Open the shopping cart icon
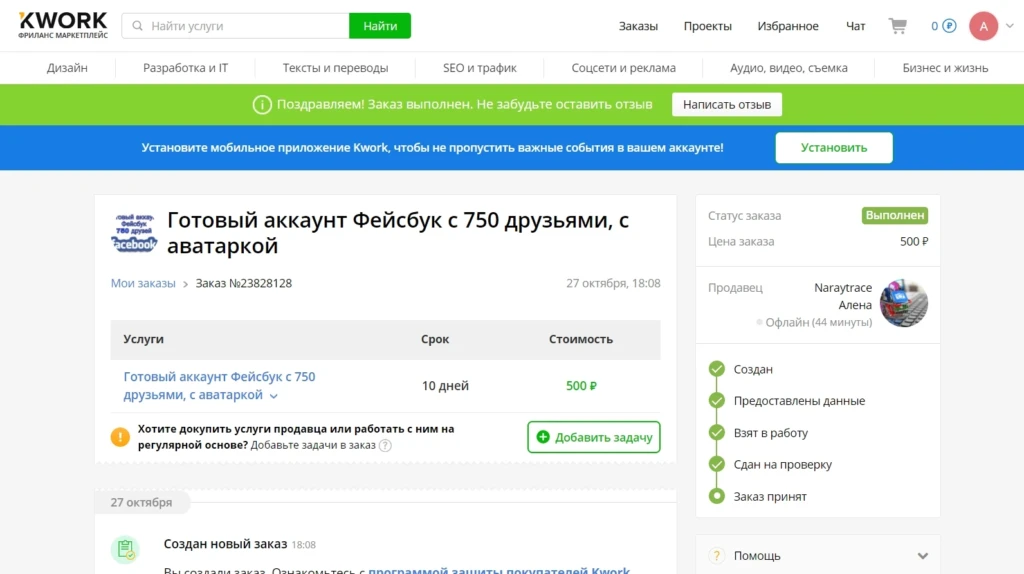Viewport: 1024px width, 574px height. click(x=897, y=26)
